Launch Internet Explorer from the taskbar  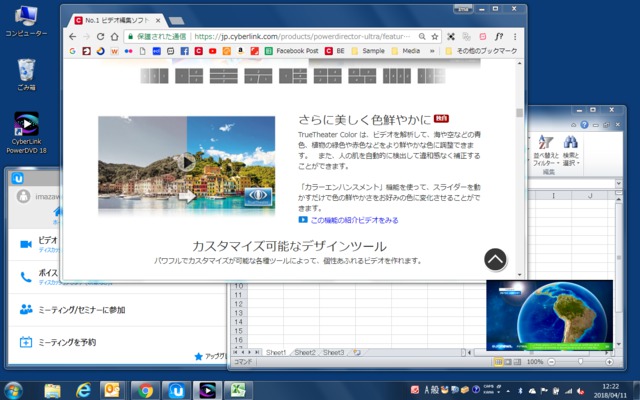84,389
